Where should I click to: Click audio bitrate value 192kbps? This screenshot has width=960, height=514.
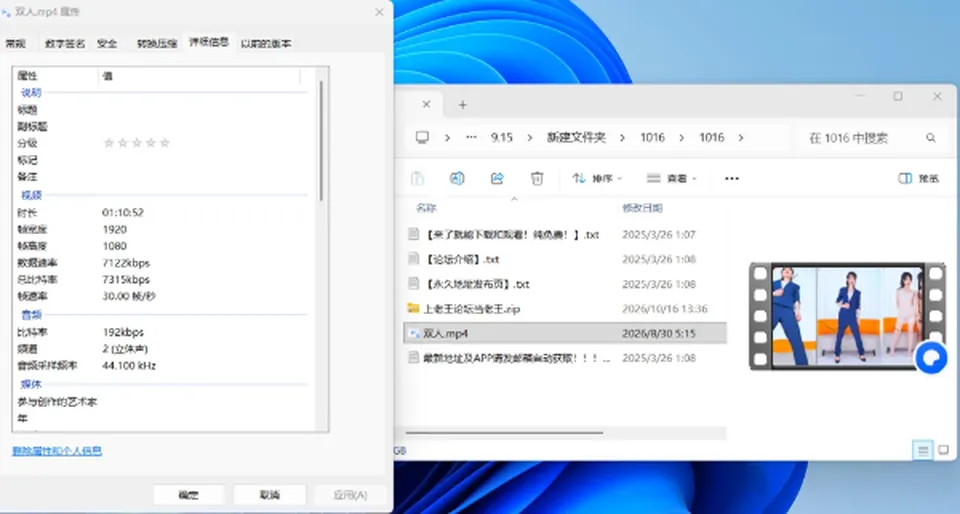(x=123, y=332)
